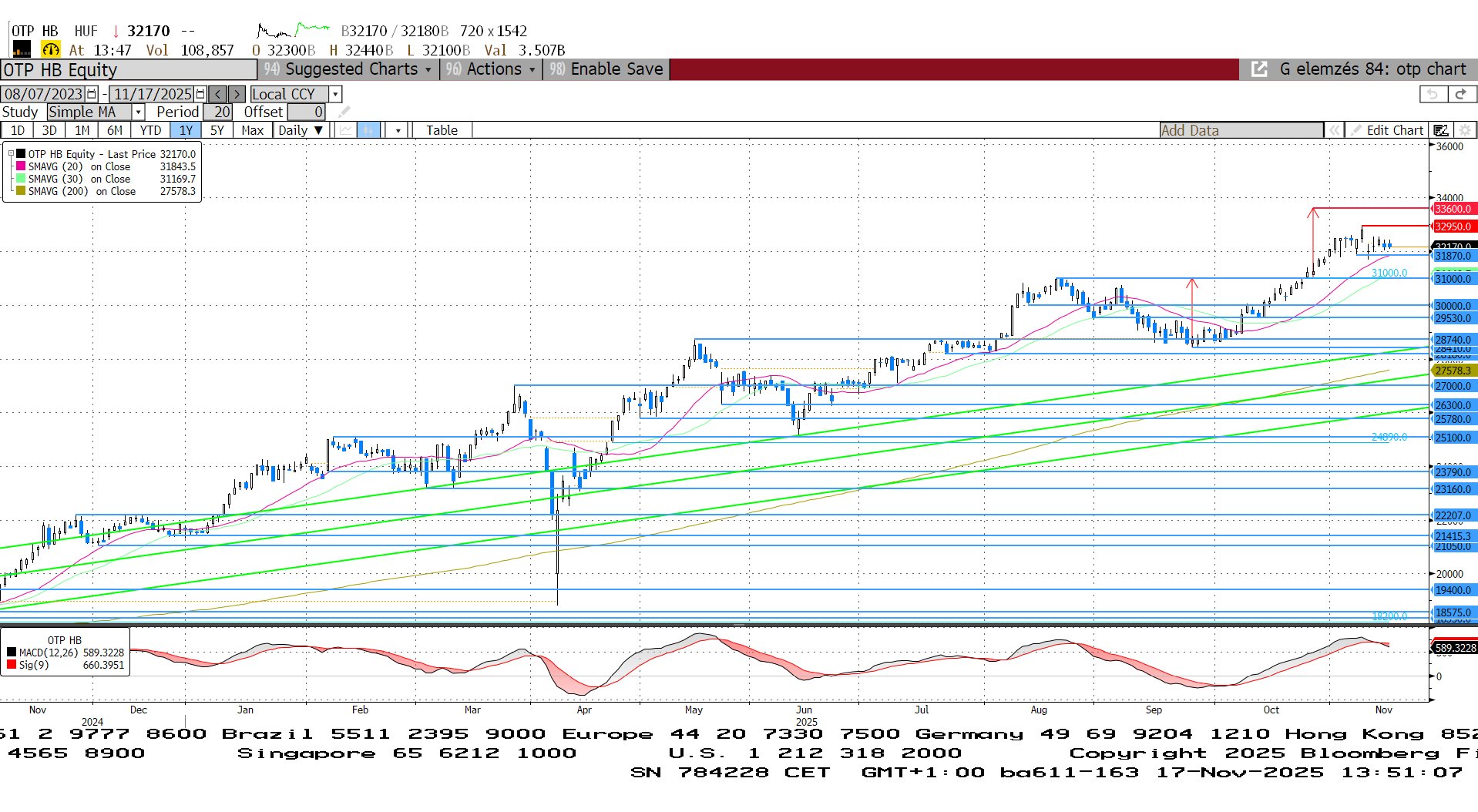The image size is (1478, 812).
Task: Switch to candlestick chart type
Action: 369,130
